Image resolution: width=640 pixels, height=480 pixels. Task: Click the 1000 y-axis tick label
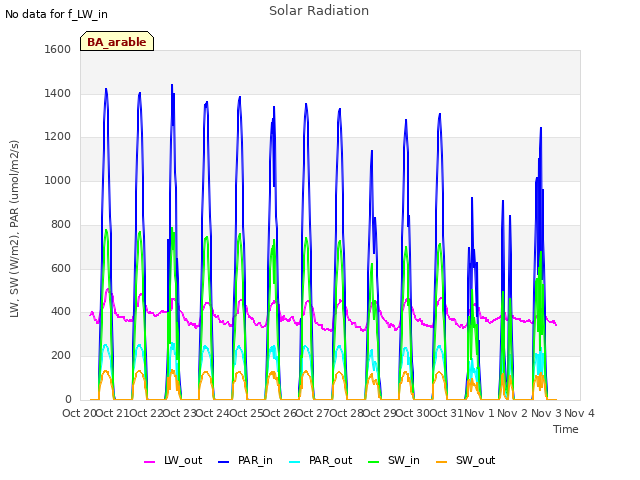[58, 180]
